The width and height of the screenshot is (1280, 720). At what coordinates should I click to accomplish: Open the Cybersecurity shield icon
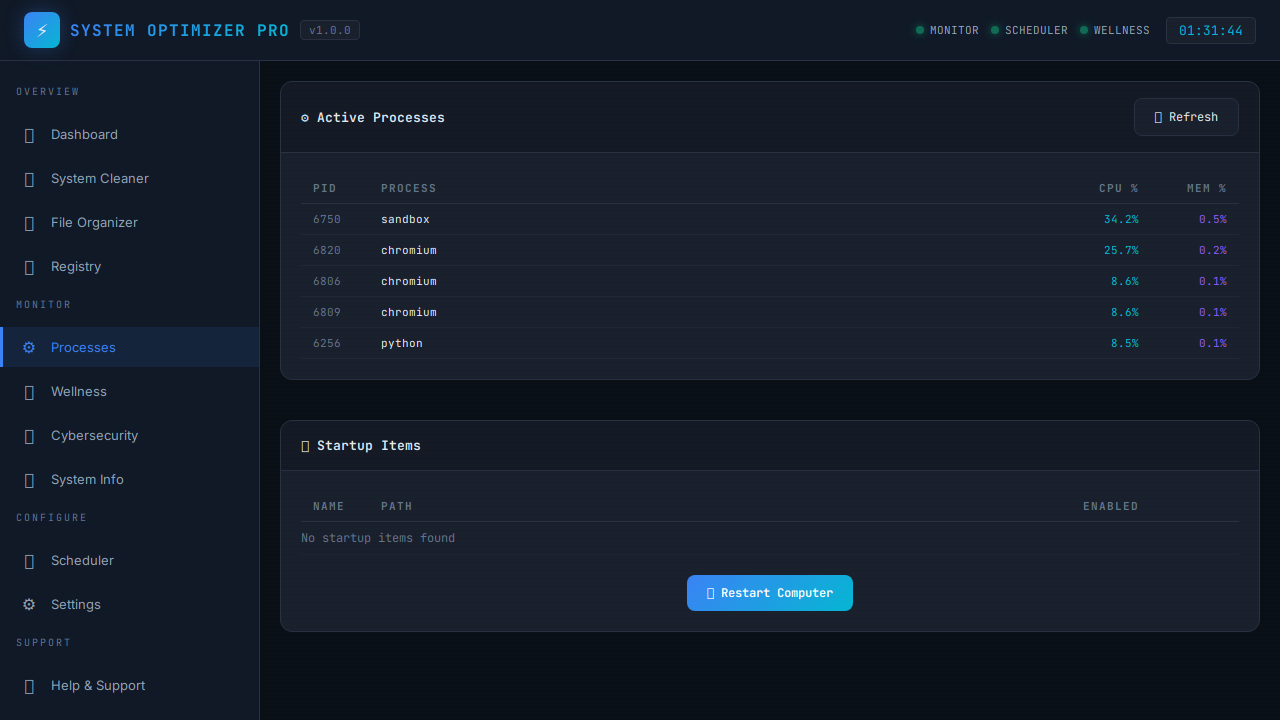point(29,435)
